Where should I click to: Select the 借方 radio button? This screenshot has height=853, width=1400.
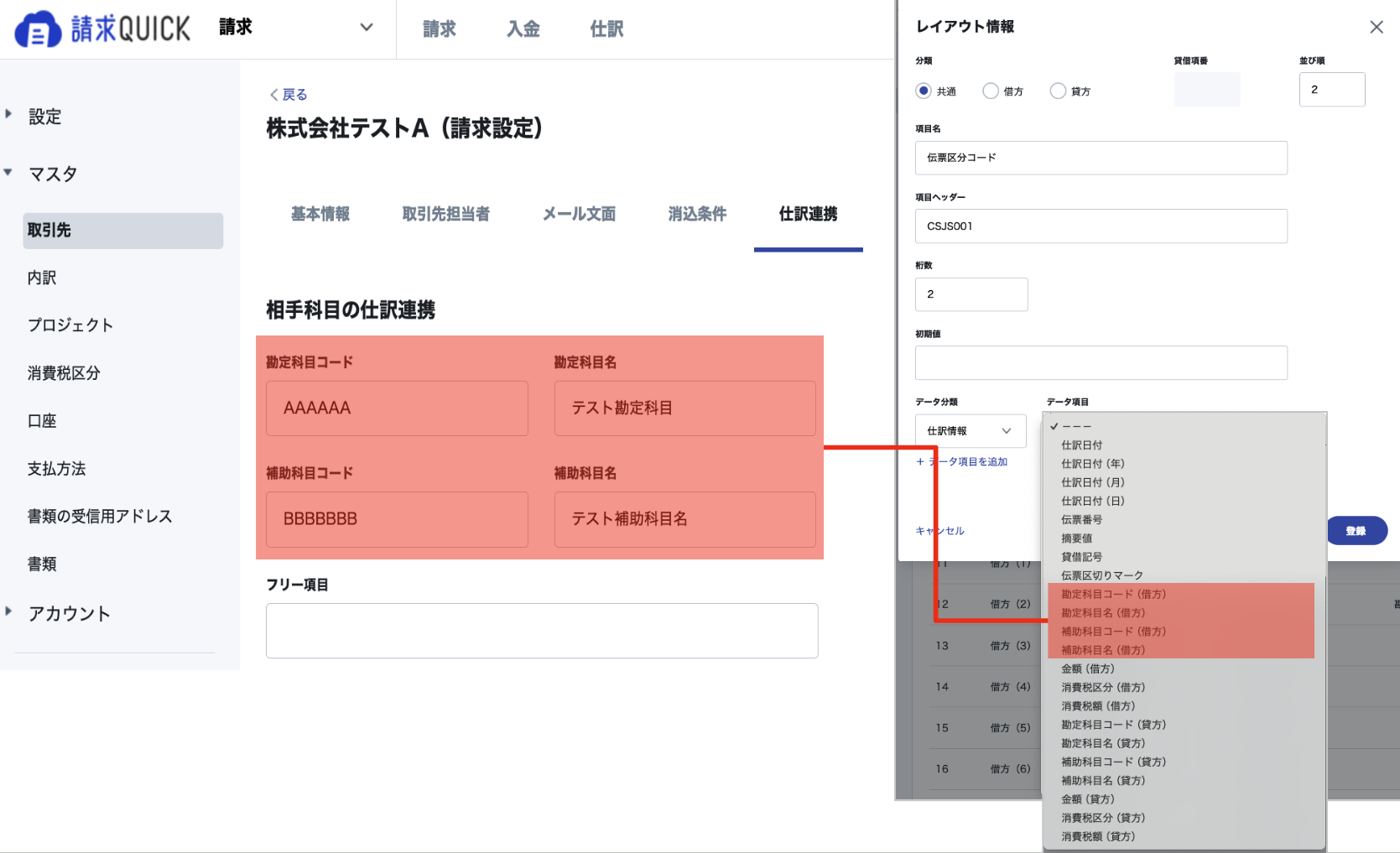coord(991,91)
